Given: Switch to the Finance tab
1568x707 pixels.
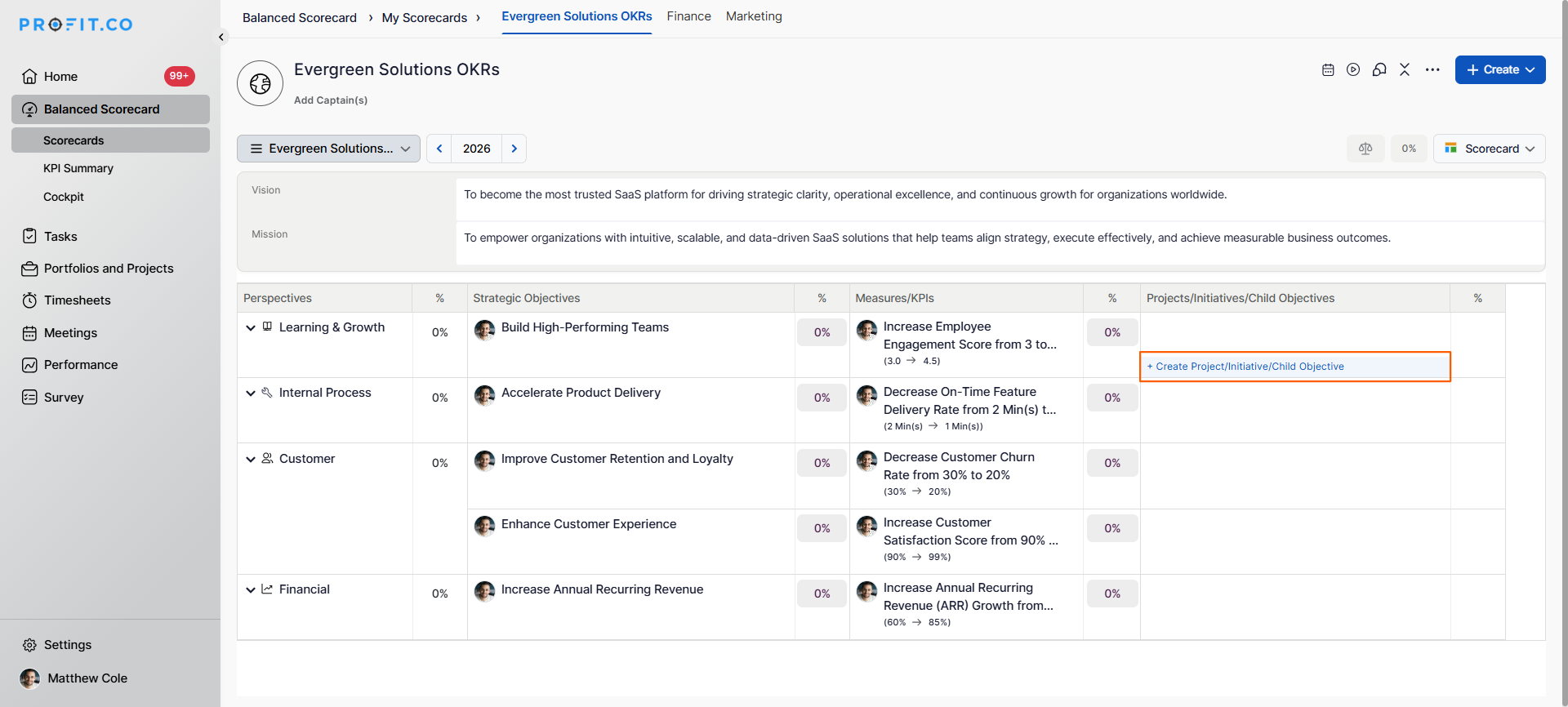Looking at the screenshot, I should click(x=688, y=16).
